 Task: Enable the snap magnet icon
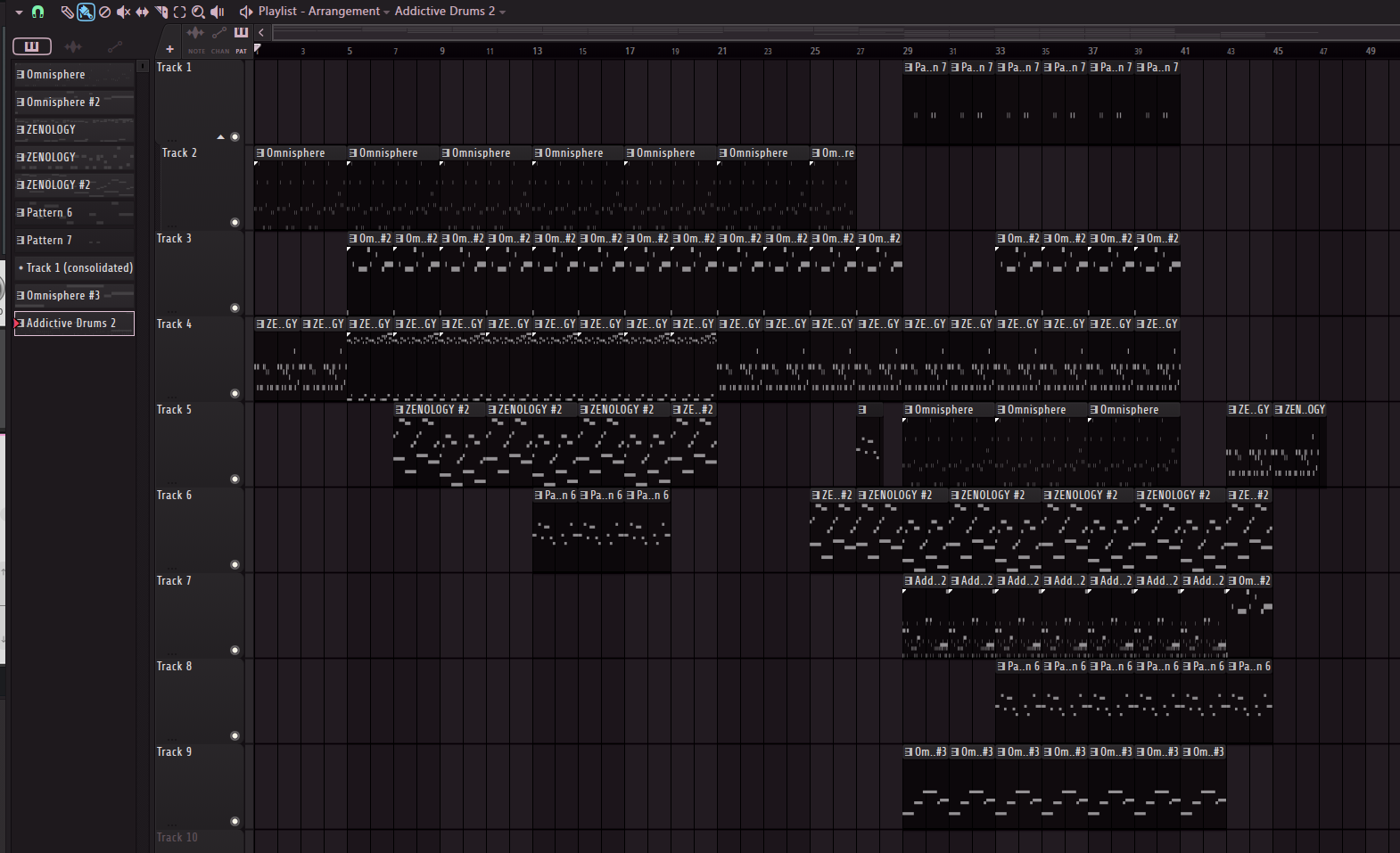(37, 12)
